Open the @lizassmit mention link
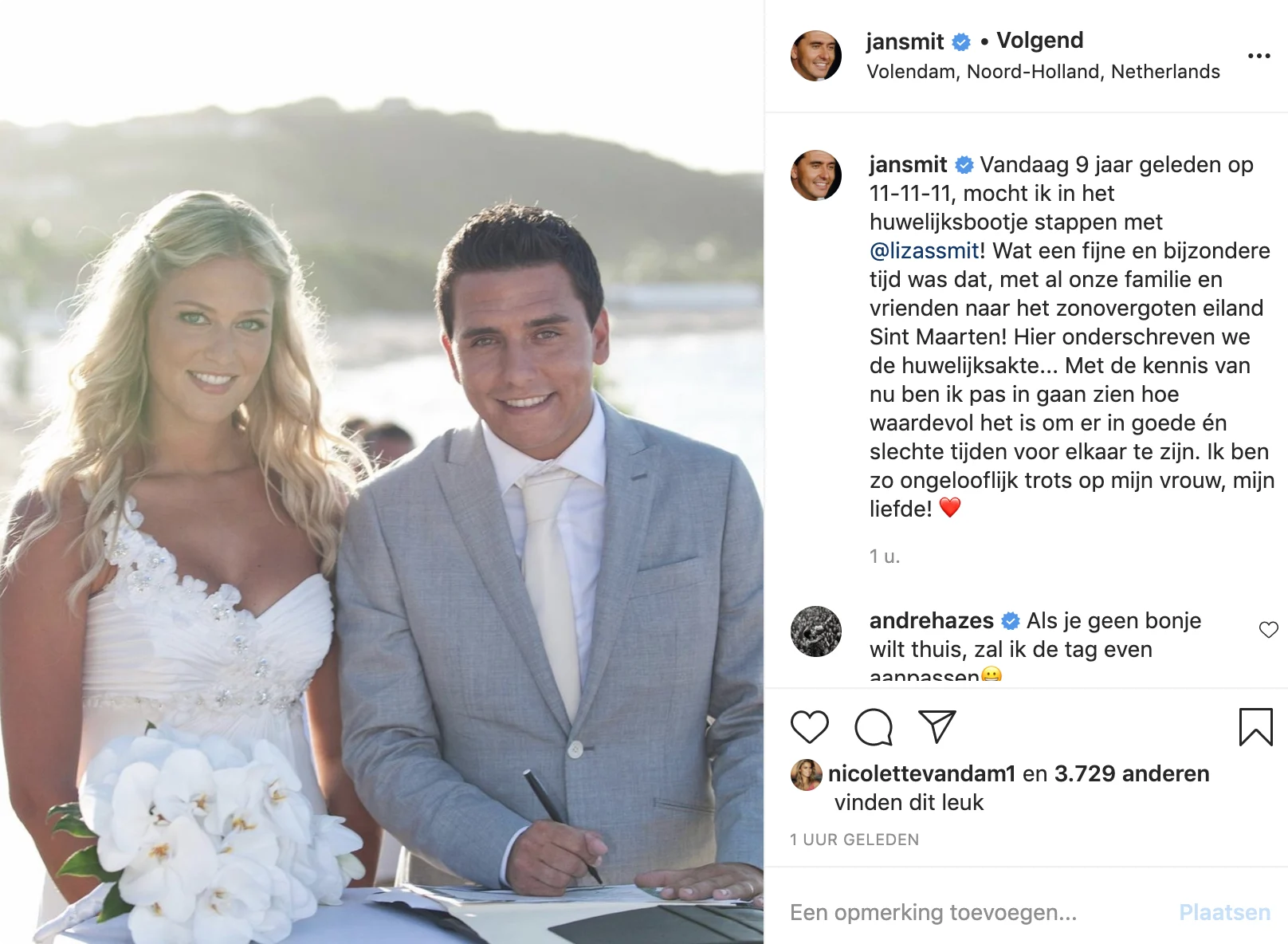 tap(925, 251)
